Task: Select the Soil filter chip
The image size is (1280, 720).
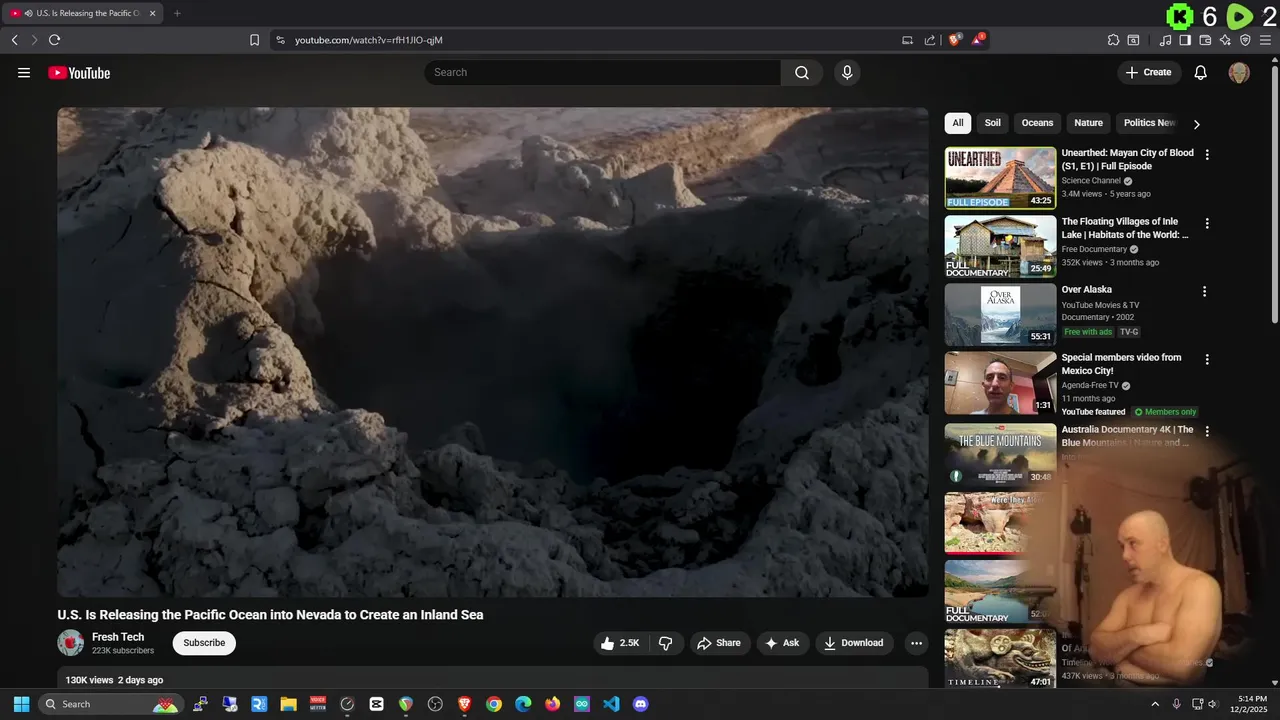Action: (x=992, y=123)
